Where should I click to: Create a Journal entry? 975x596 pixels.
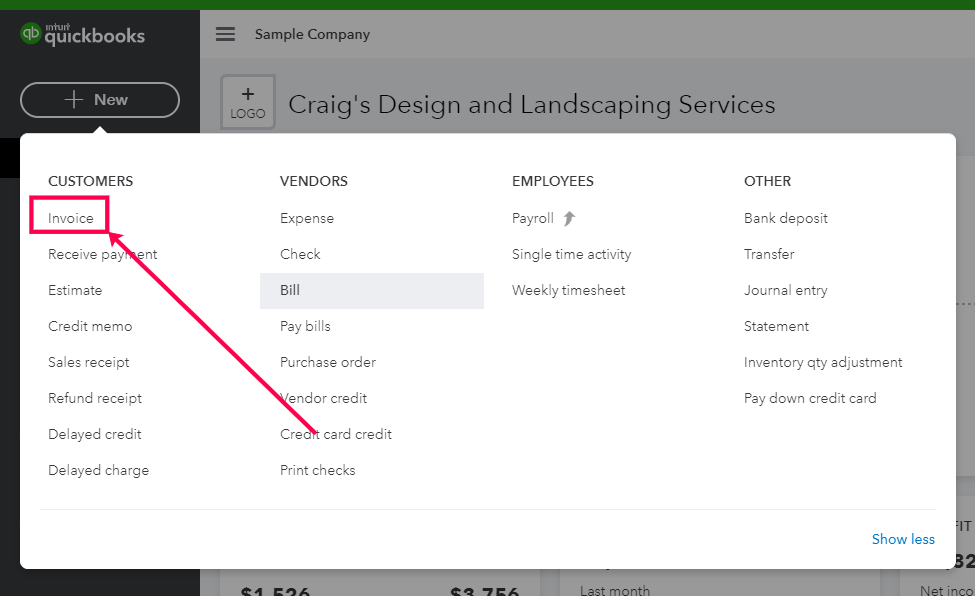[x=786, y=291]
